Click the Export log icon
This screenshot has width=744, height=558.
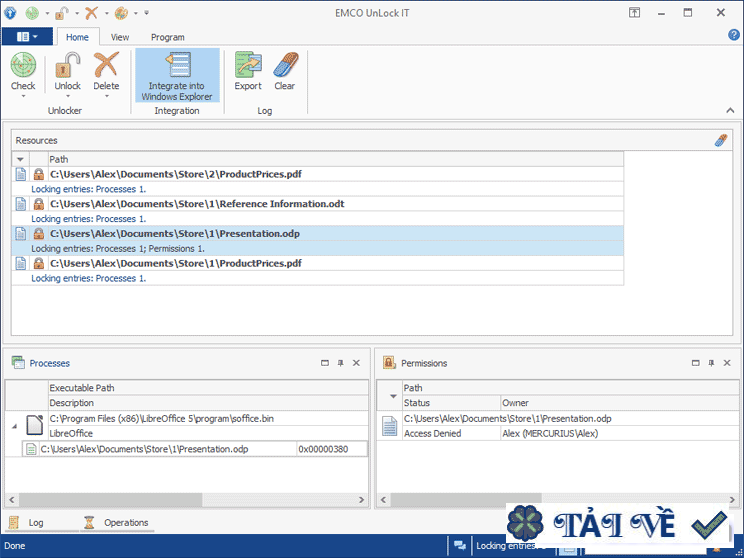click(x=248, y=67)
